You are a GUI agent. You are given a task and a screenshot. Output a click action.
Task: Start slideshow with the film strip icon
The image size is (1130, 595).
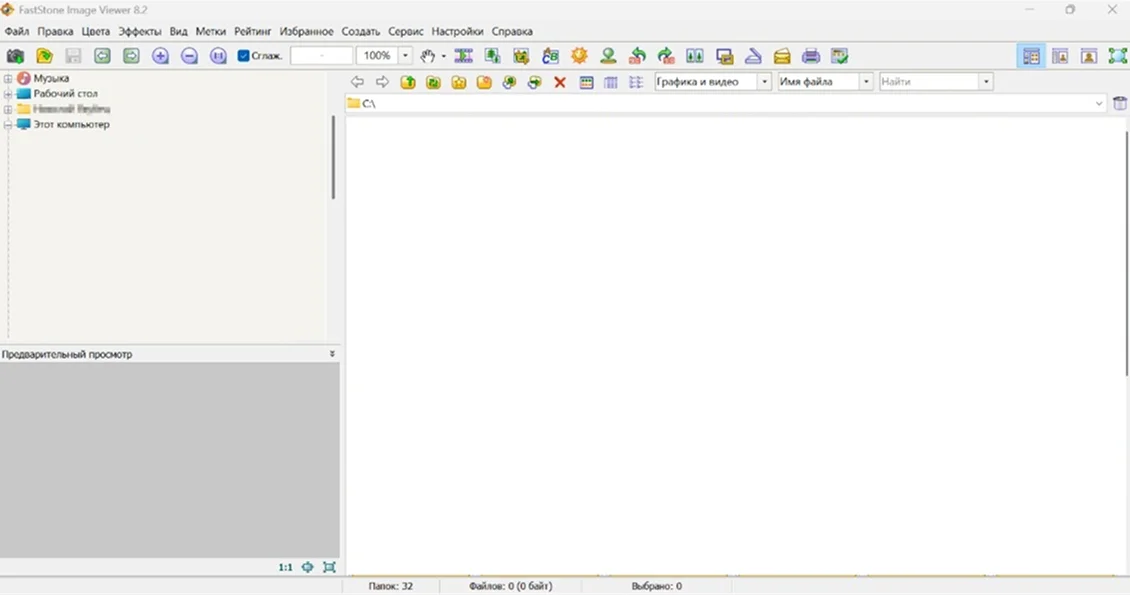tap(463, 55)
